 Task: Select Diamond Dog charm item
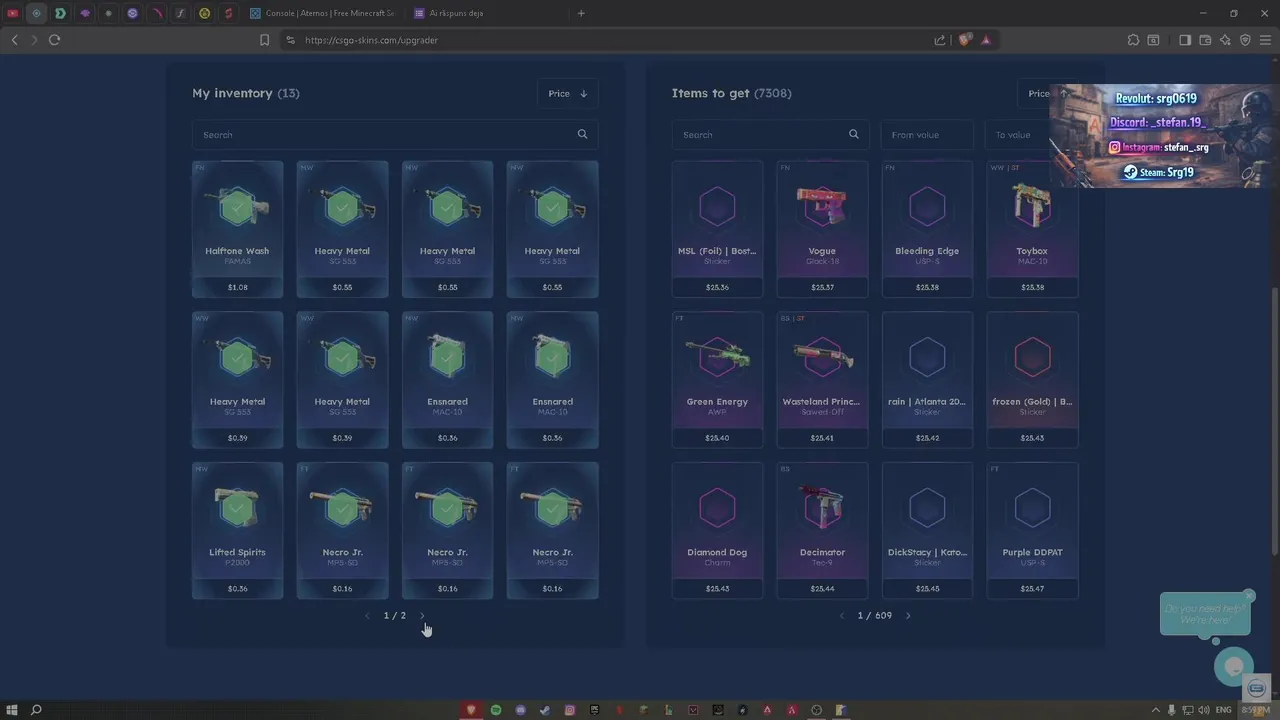[717, 530]
